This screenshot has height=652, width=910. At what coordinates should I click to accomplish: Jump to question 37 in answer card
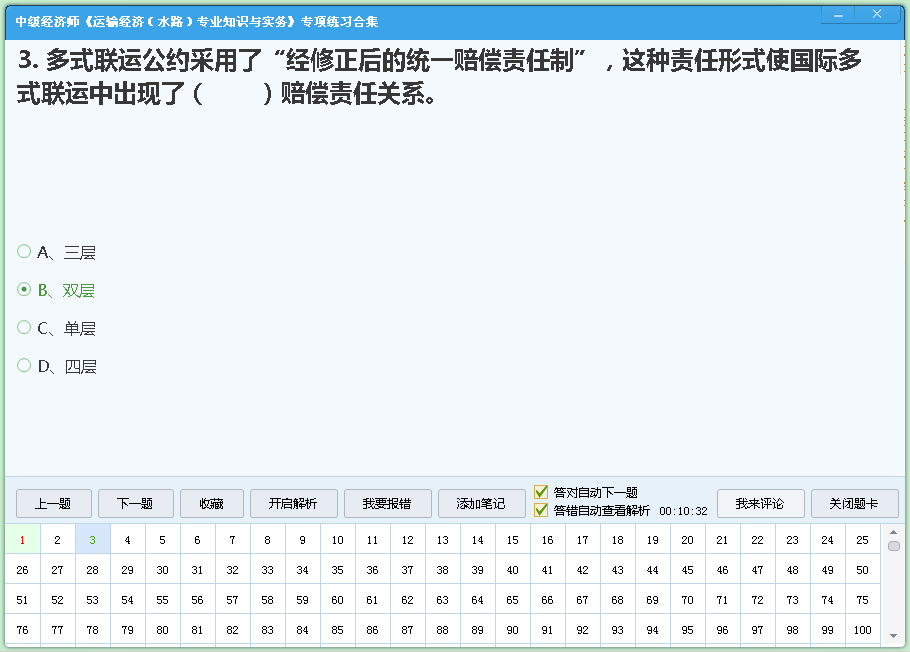(x=407, y=570)
